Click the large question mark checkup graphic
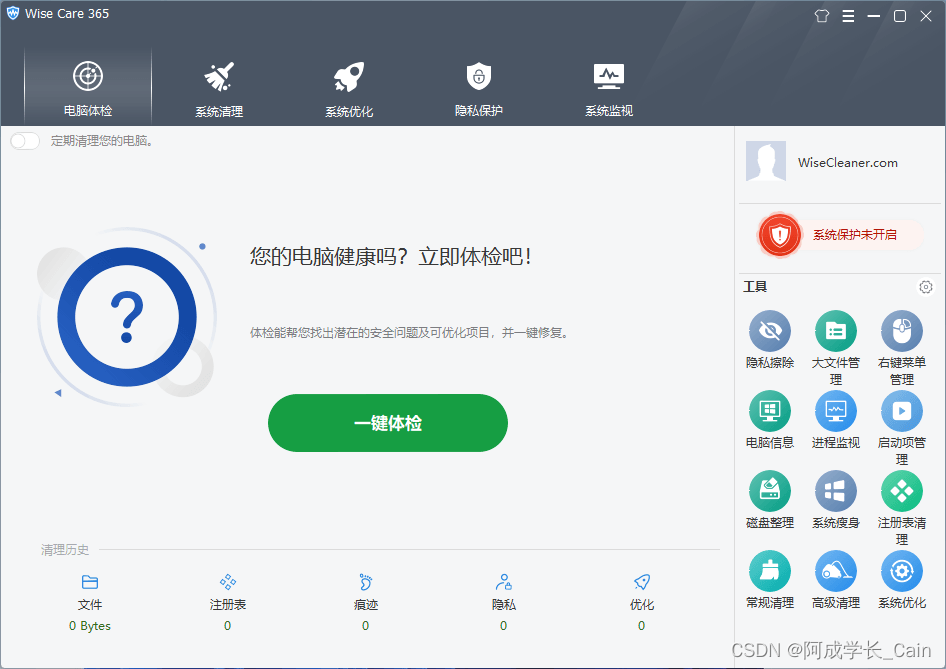This screenshot has width=946, height=669. [127, 317]
